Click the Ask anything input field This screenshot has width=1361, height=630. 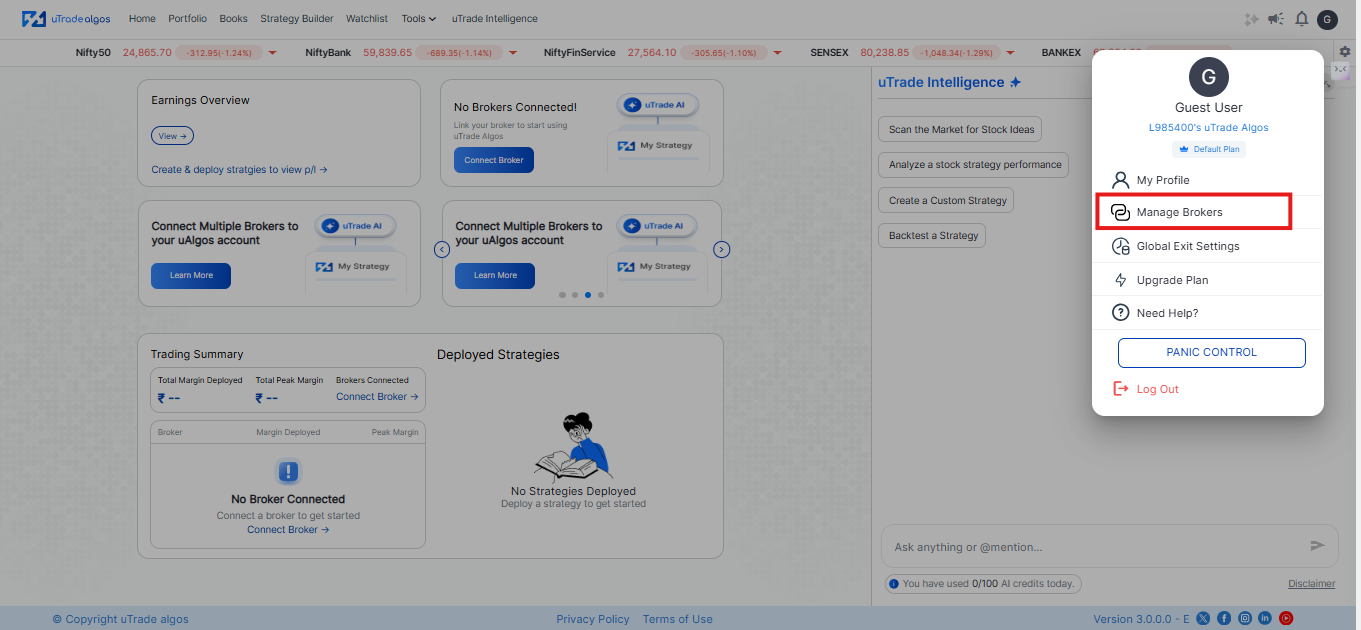point(1095,547)
